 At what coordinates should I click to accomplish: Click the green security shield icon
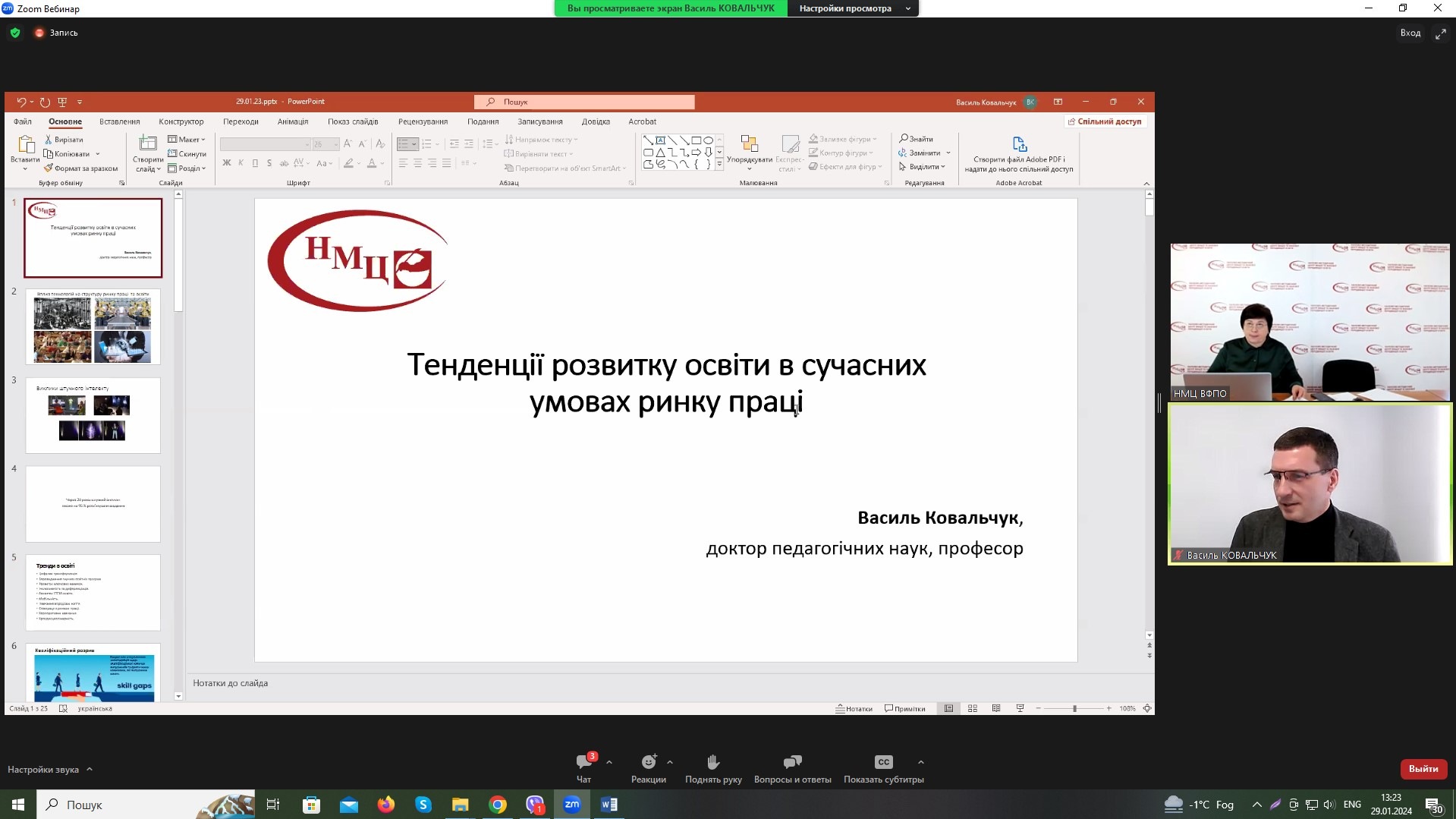tap(15, 33)
